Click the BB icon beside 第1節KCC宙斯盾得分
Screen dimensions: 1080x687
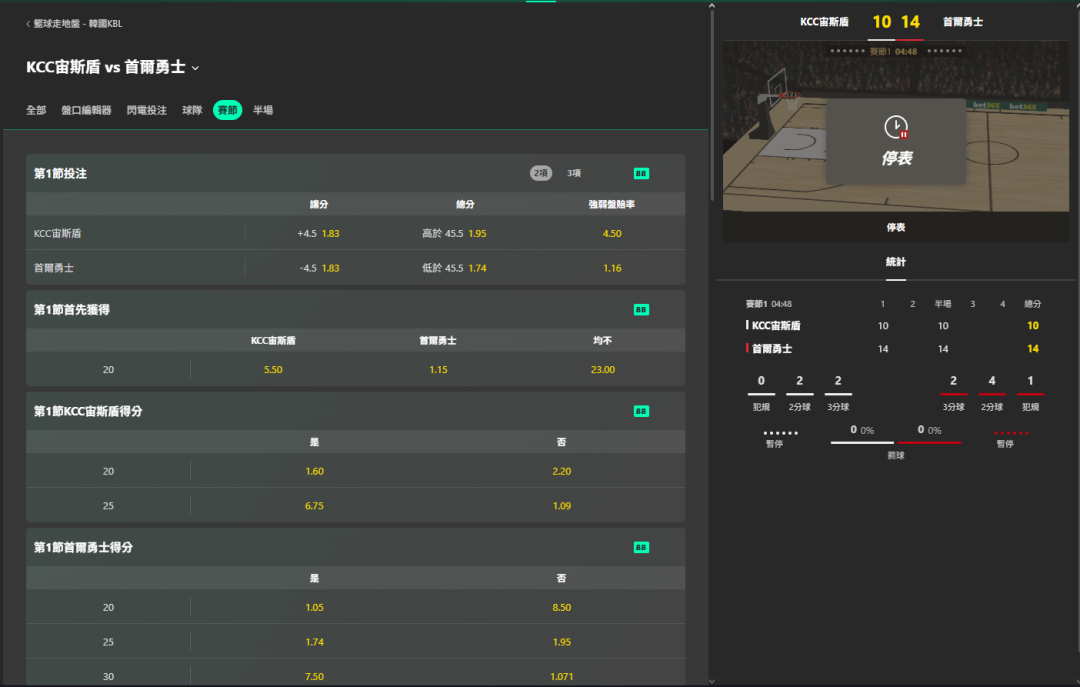(x=641, y=411)
